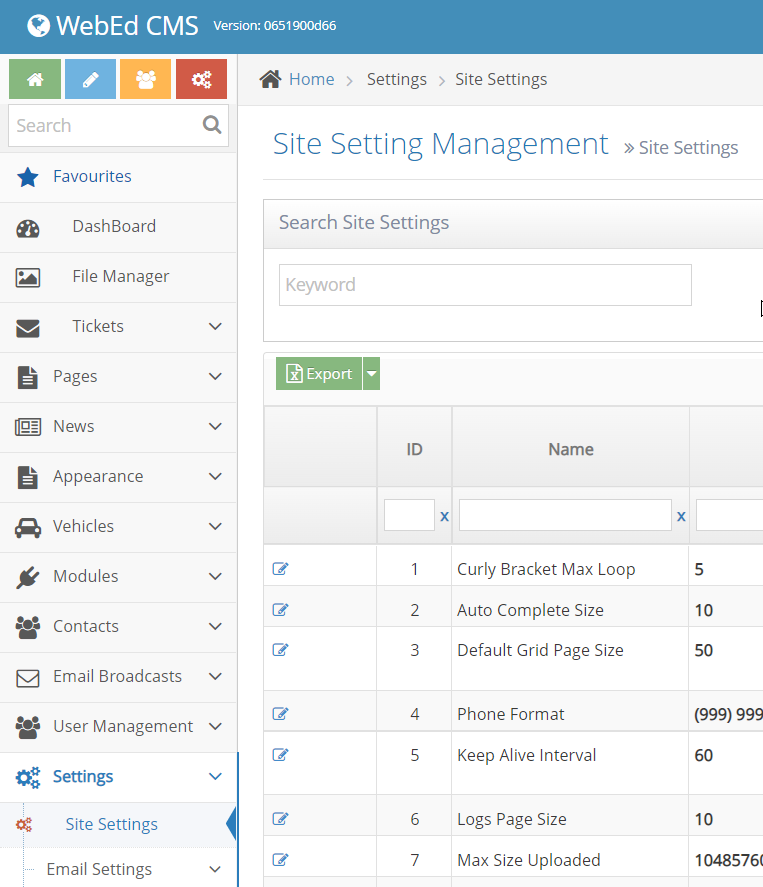Select Site Settings in sidebar
Image resolution: width=763 pixels, height=887 pixels.
(x=111, y=824)
